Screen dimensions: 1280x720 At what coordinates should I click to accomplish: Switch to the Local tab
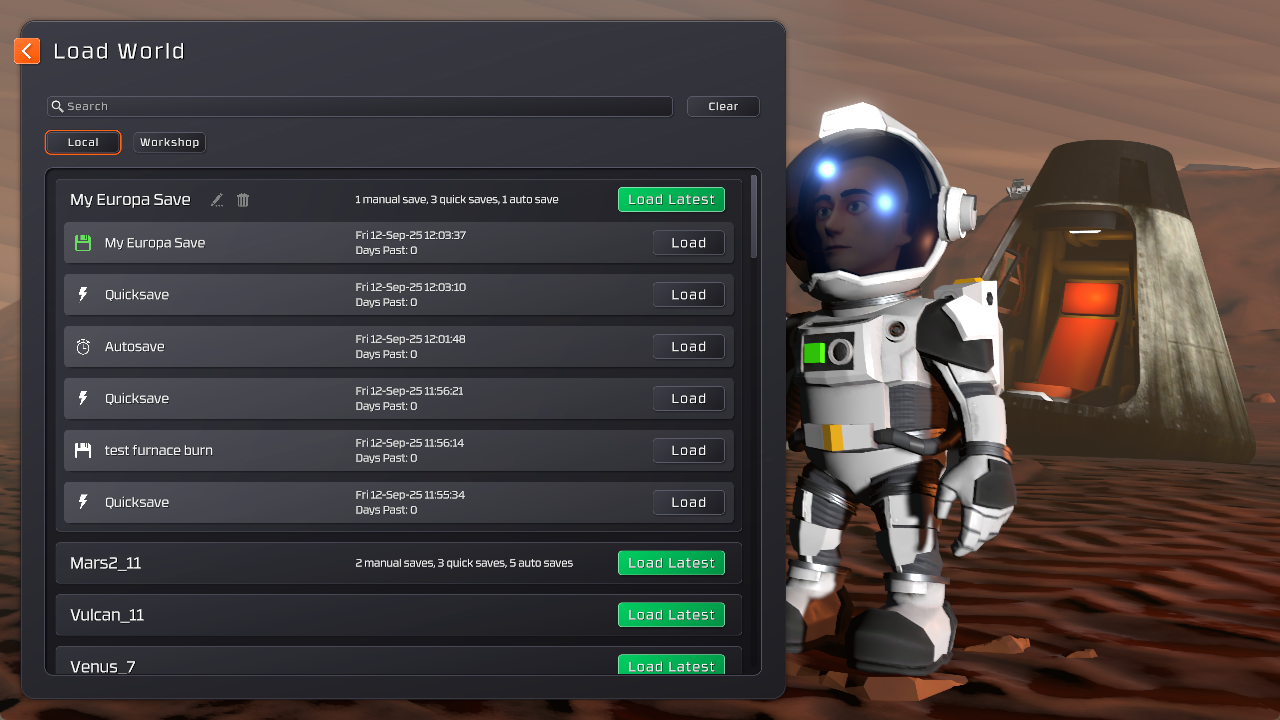pyautogui.click(x=83, y=143)
